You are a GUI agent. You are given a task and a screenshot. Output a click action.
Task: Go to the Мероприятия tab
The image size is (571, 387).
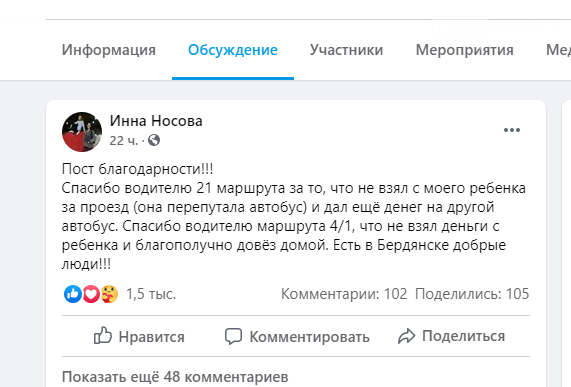pos(465,50)
